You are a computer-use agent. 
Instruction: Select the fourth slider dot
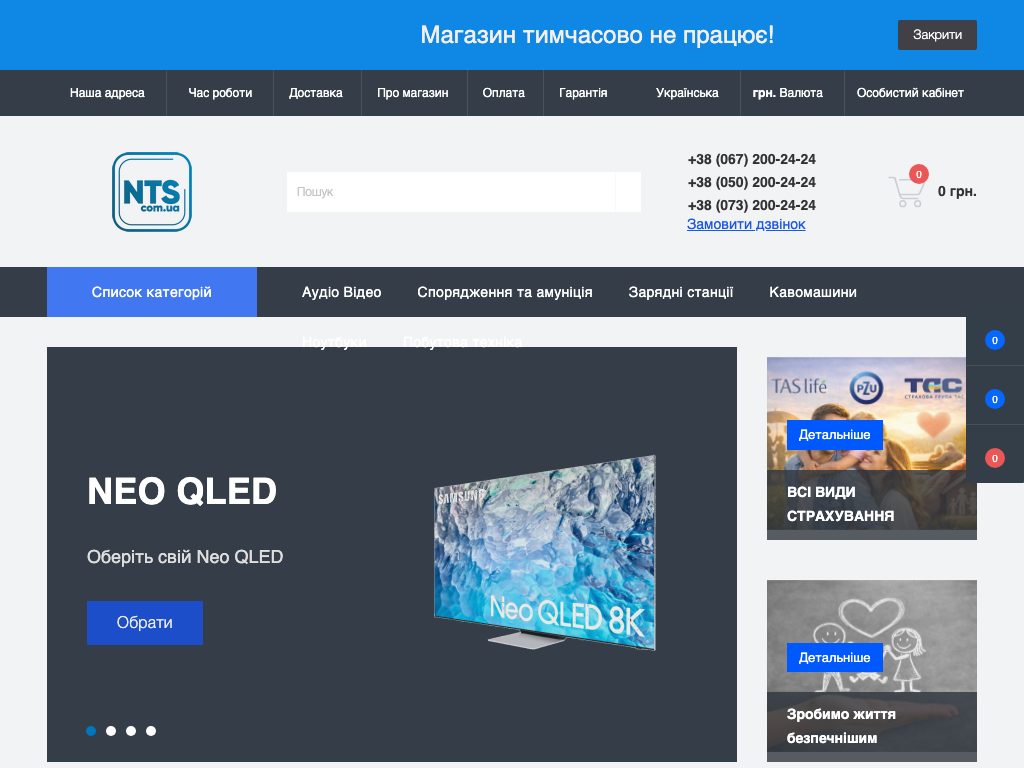tap(151, 731)
